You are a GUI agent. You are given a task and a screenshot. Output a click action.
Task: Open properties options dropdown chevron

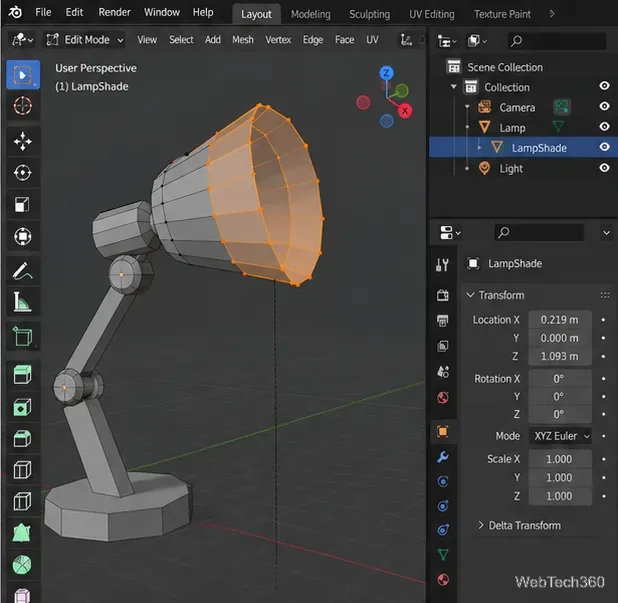click(606, 233)
